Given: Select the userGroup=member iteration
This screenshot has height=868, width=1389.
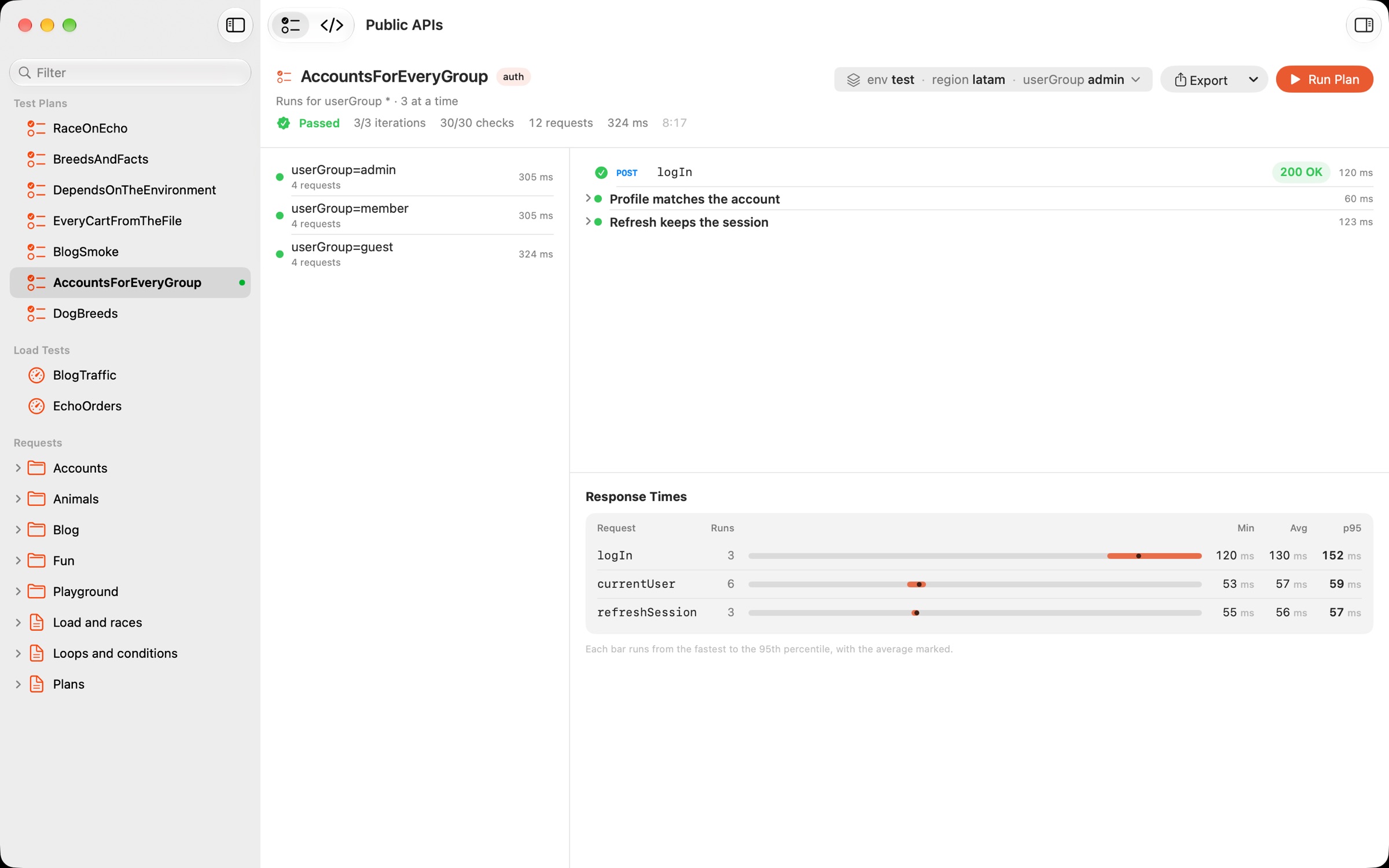Looking at the screenshot, I should (x=414, y=215).
